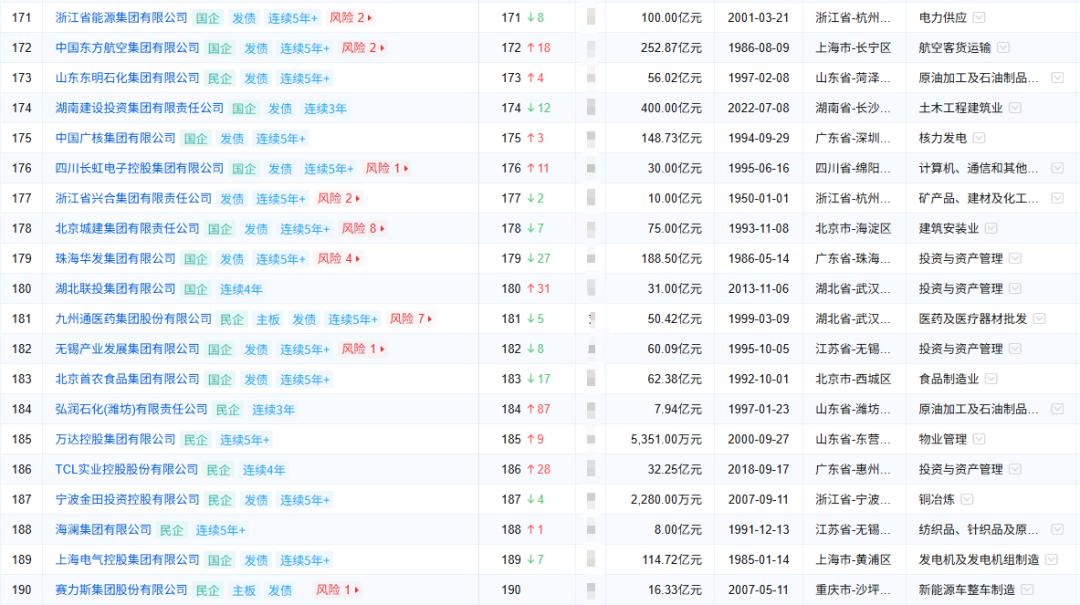Screen dimensions: 1080x605
Task: Click 发债 tag for 上海电气控股集团
Action: (256, 560)
